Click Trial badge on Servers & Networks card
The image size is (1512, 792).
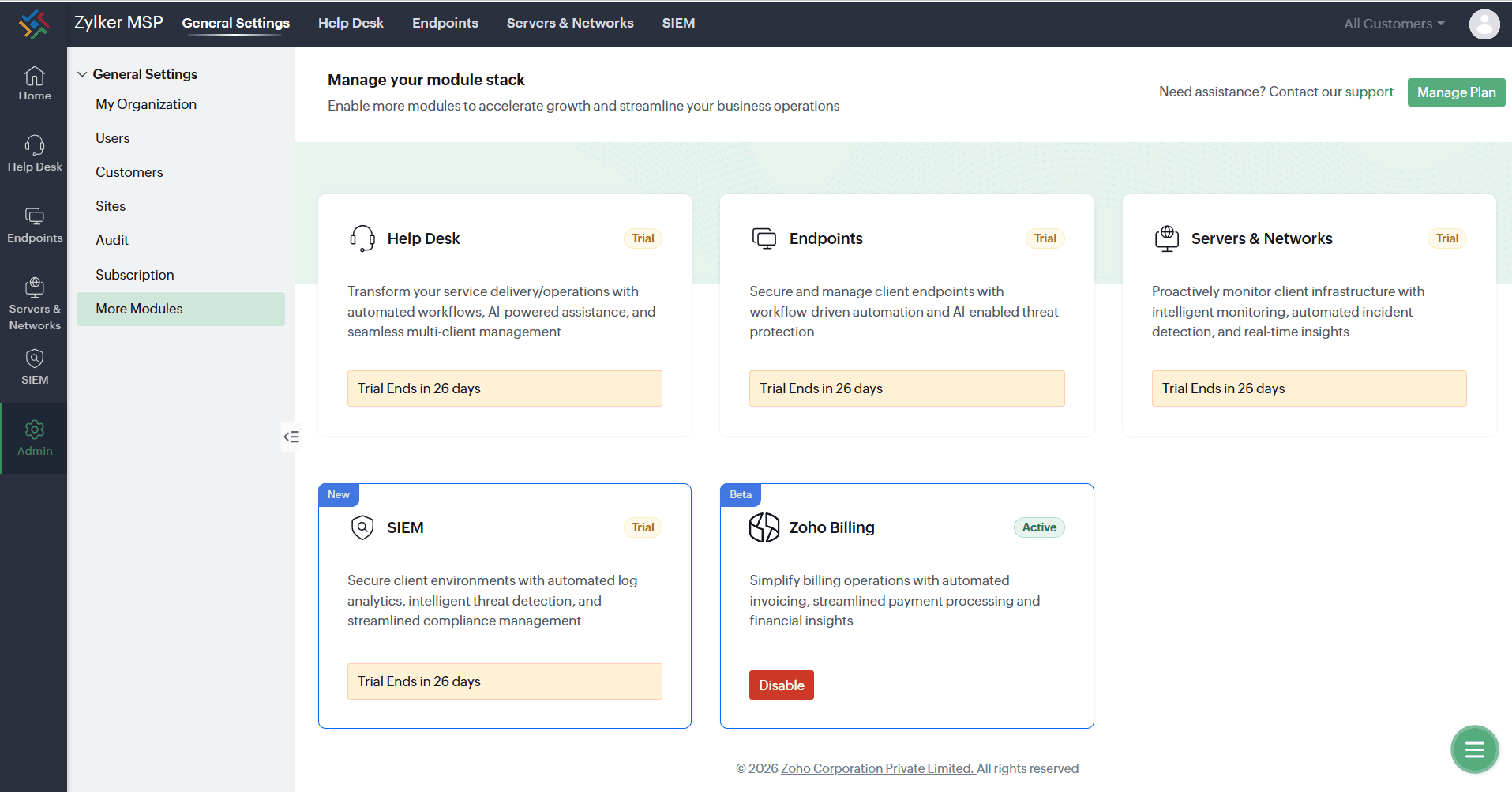coord(1447,238)
